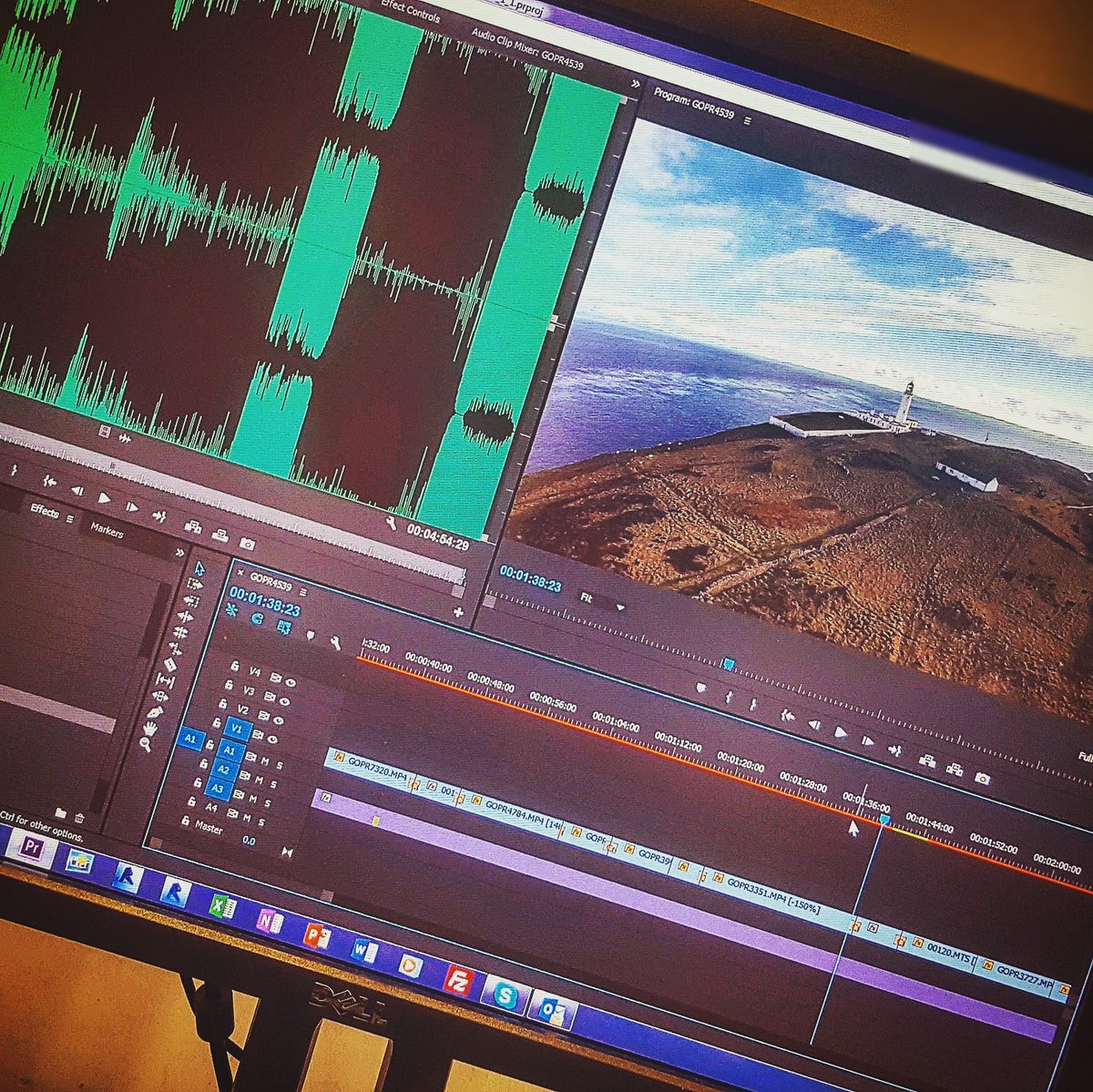Image resolution: width=1093 pixels, height=1092 pixels.
Task: Click delete trash icon in Effects panel
Action: pyautogui.click(x=79, y=818)
